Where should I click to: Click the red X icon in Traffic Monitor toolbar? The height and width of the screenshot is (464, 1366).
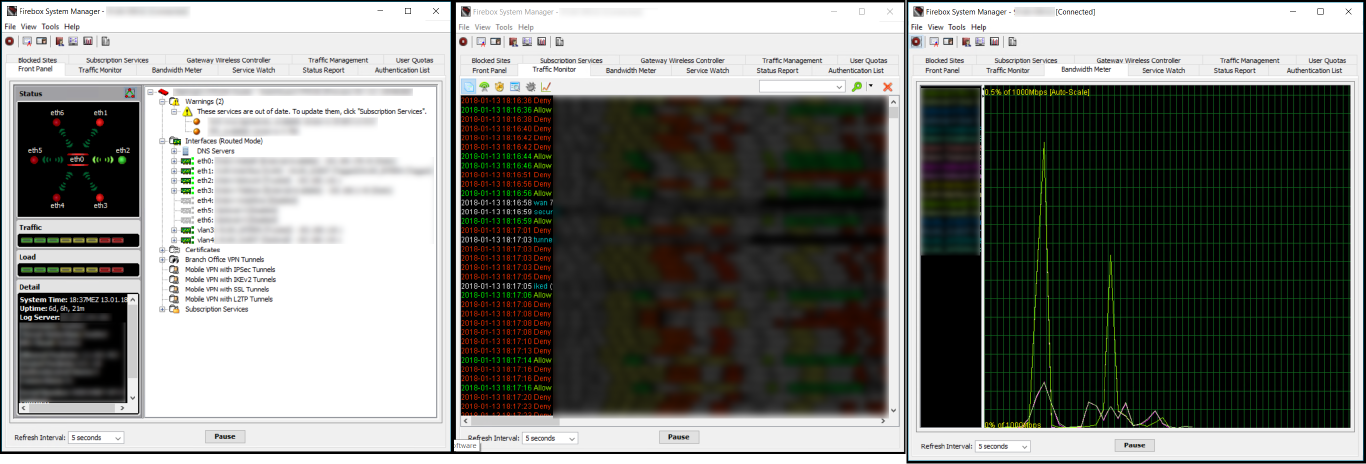point(887,87)
